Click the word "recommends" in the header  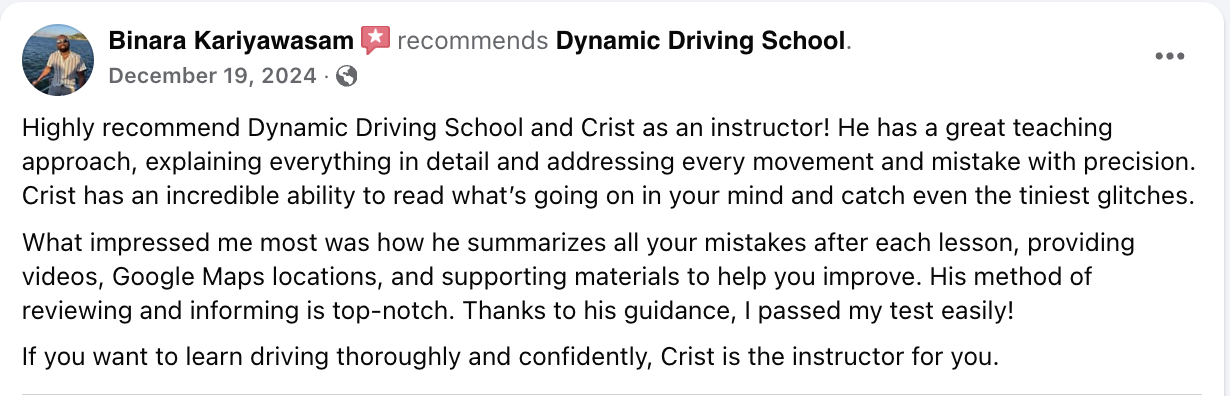pos(473,42)
